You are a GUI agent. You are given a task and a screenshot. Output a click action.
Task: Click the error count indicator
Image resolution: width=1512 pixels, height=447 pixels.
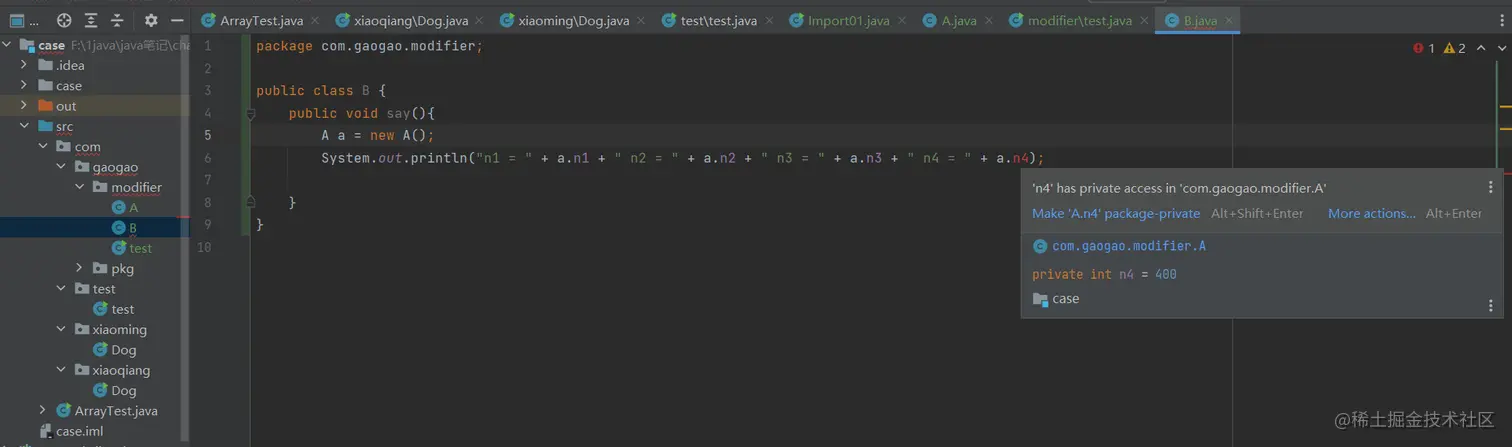pyautogui.click(x=1424, y=48)
